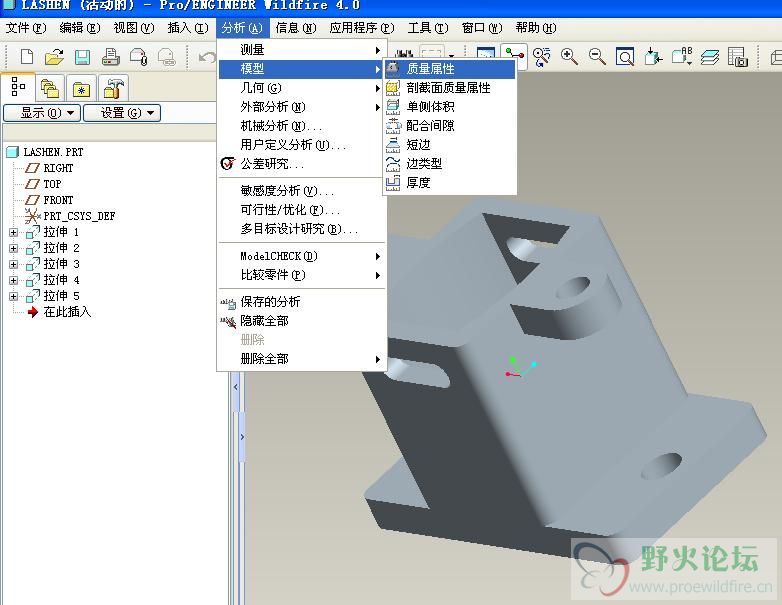This screenshot has width=782, height=605.
Task: Select 质量属性 in model submenu
Action: [x=450, y=69]
